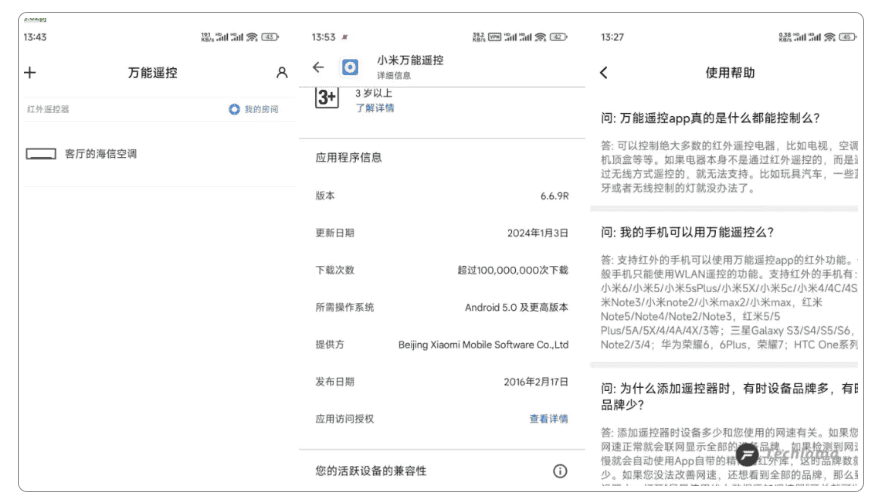Tap info icon beside 您的活跃设备的兼容性
This screenshot has height=502, width=881.
(560, 471)
